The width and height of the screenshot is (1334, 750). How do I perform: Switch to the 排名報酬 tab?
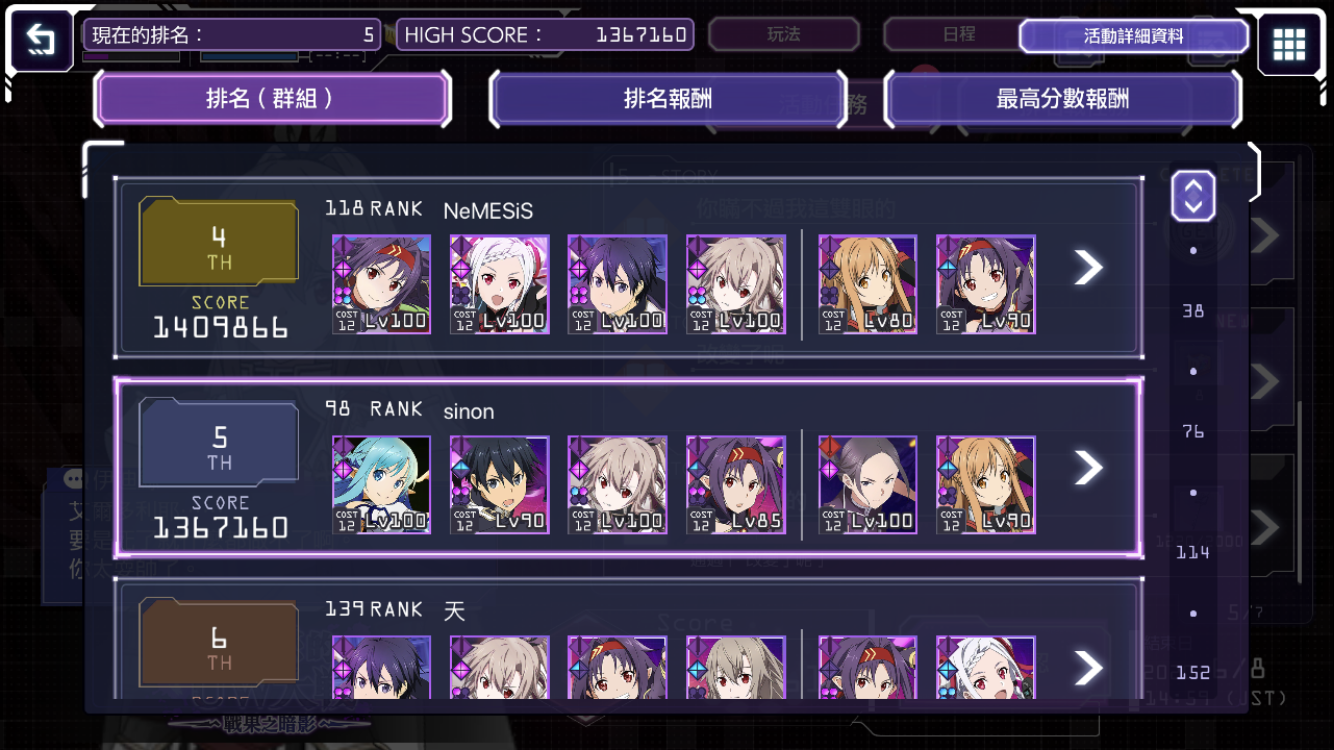668,99
